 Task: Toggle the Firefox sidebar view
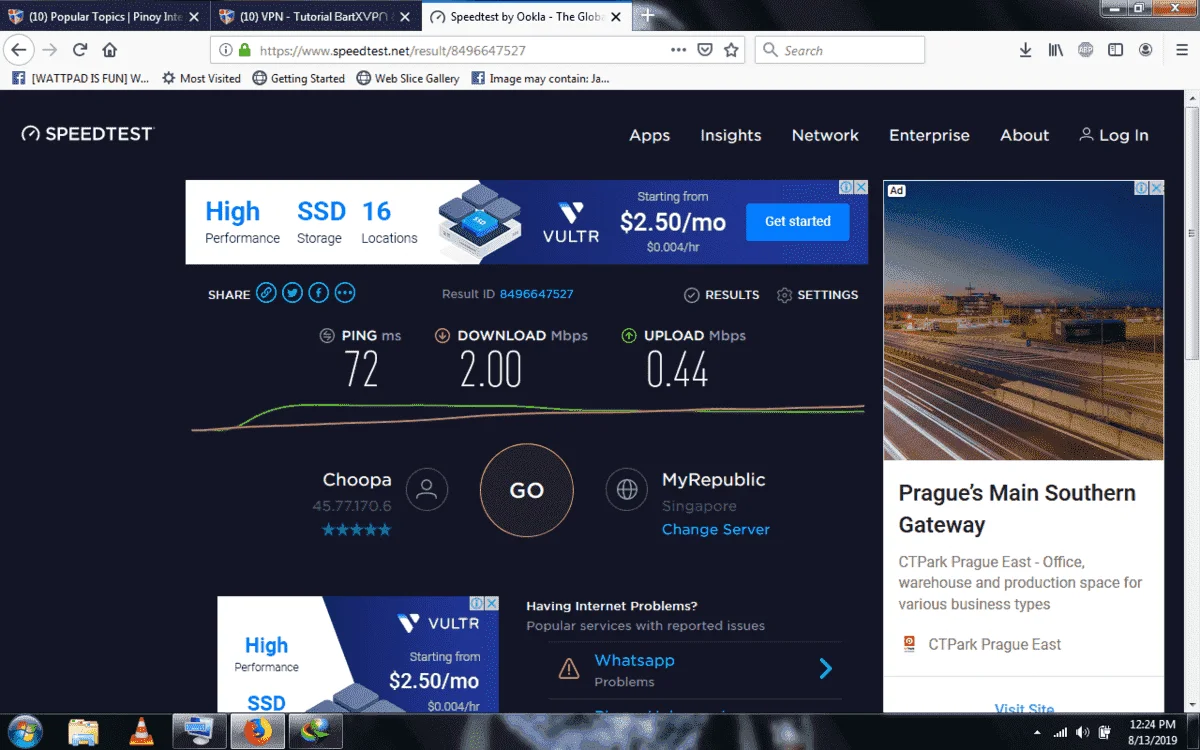(1115, 50)
